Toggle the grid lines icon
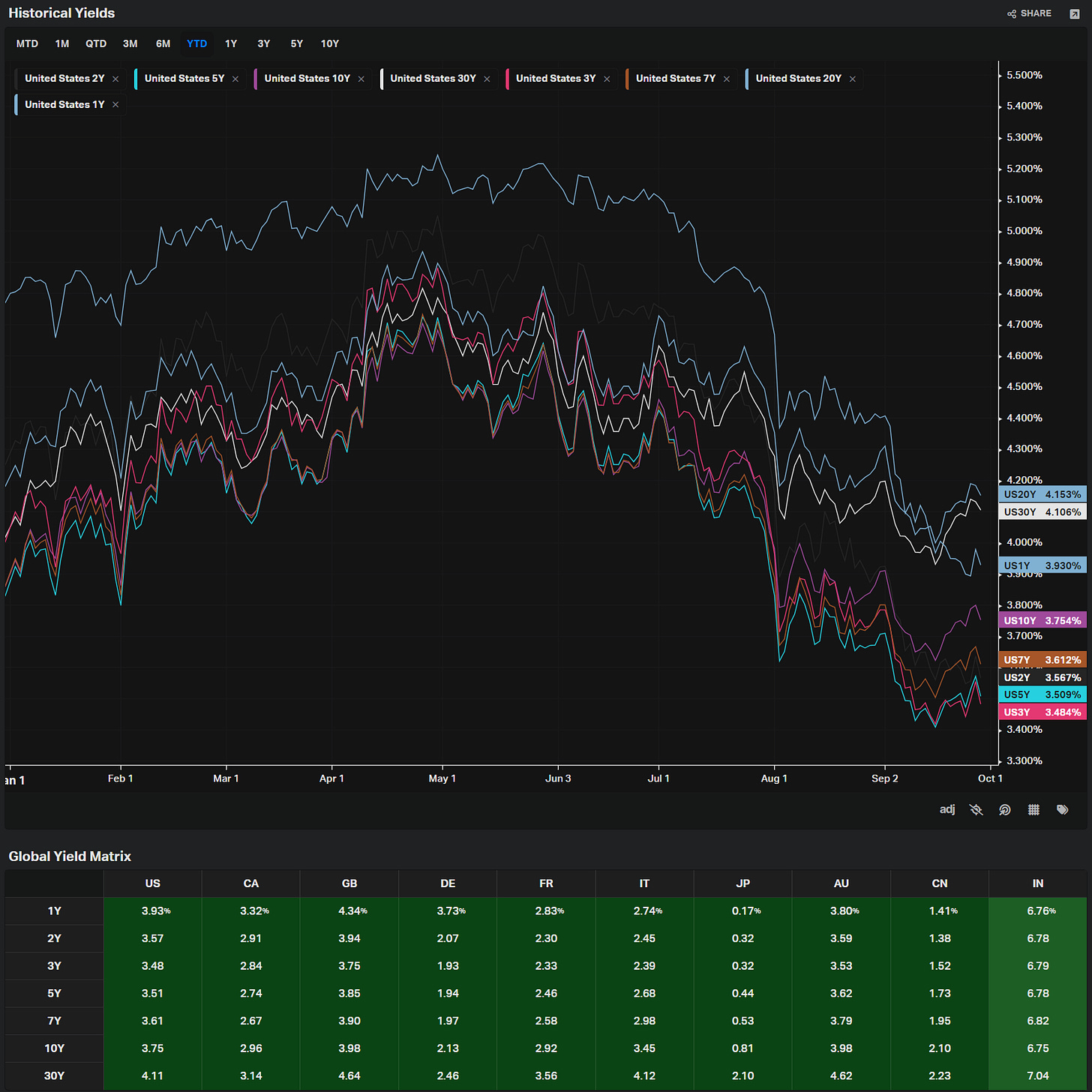The width and height of the screenshot is (1092, 1092). coord(1033,809)
